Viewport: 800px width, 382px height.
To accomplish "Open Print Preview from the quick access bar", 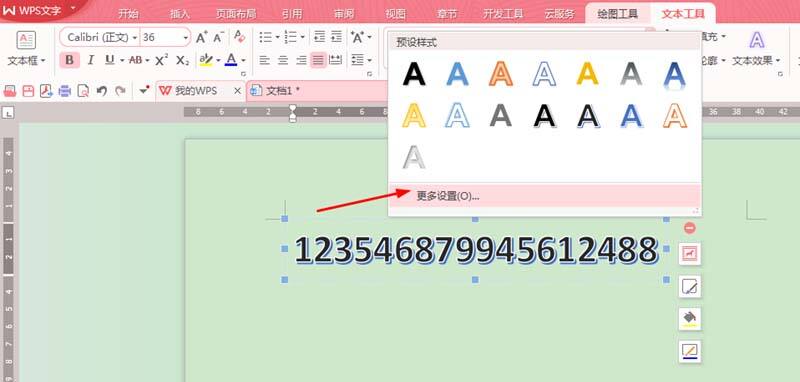I will (83, 91).
